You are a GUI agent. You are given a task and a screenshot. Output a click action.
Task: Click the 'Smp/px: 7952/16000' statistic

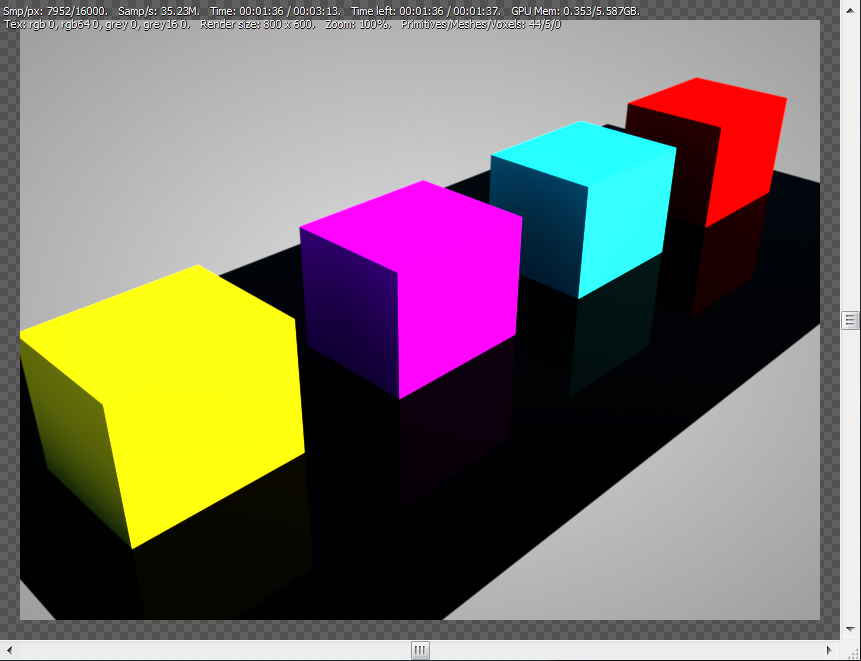pos(55,11)
